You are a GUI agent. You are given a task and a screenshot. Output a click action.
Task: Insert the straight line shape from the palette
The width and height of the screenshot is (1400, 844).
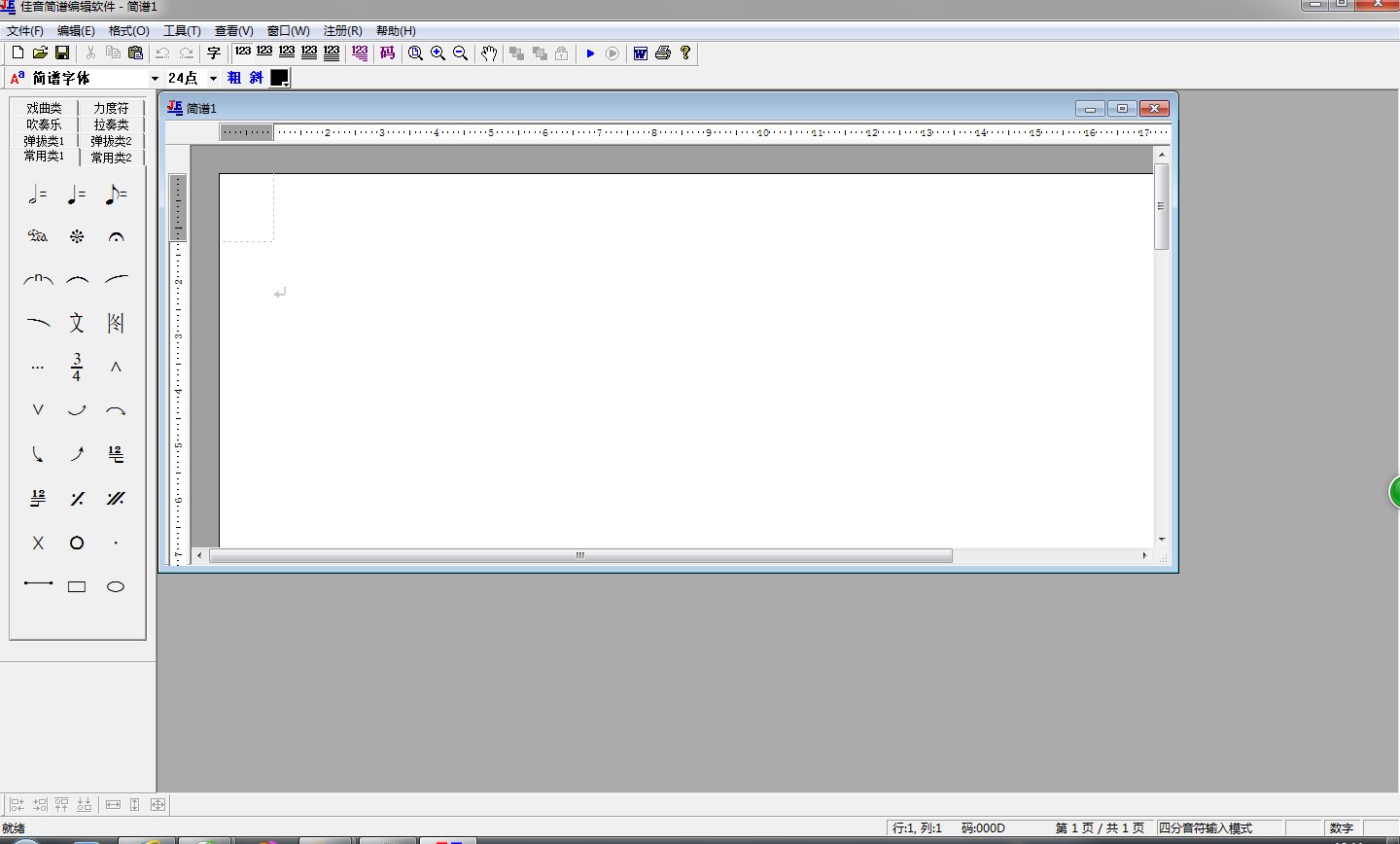click(38, 584)
